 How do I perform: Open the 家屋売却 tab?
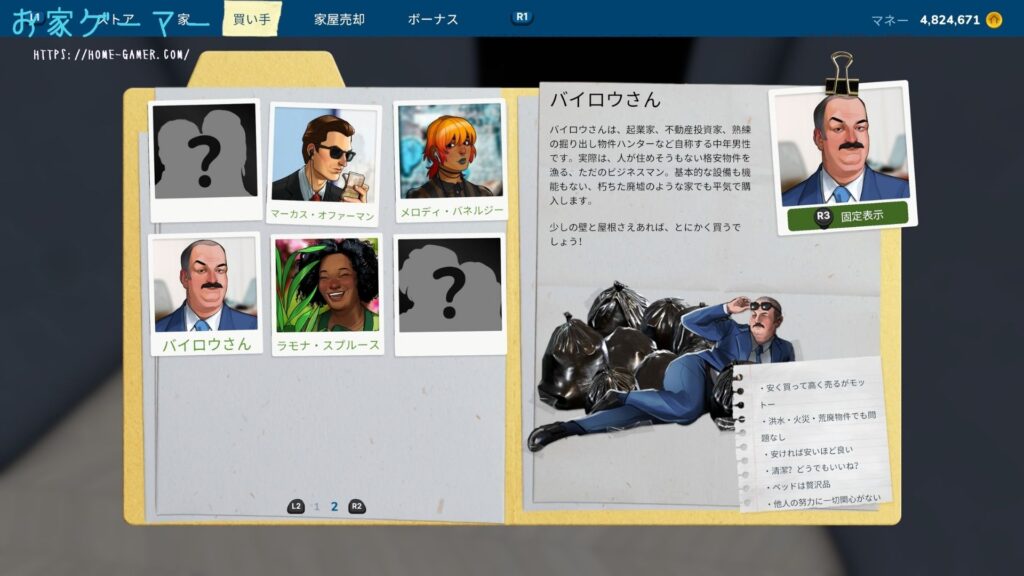pos(339,20)
